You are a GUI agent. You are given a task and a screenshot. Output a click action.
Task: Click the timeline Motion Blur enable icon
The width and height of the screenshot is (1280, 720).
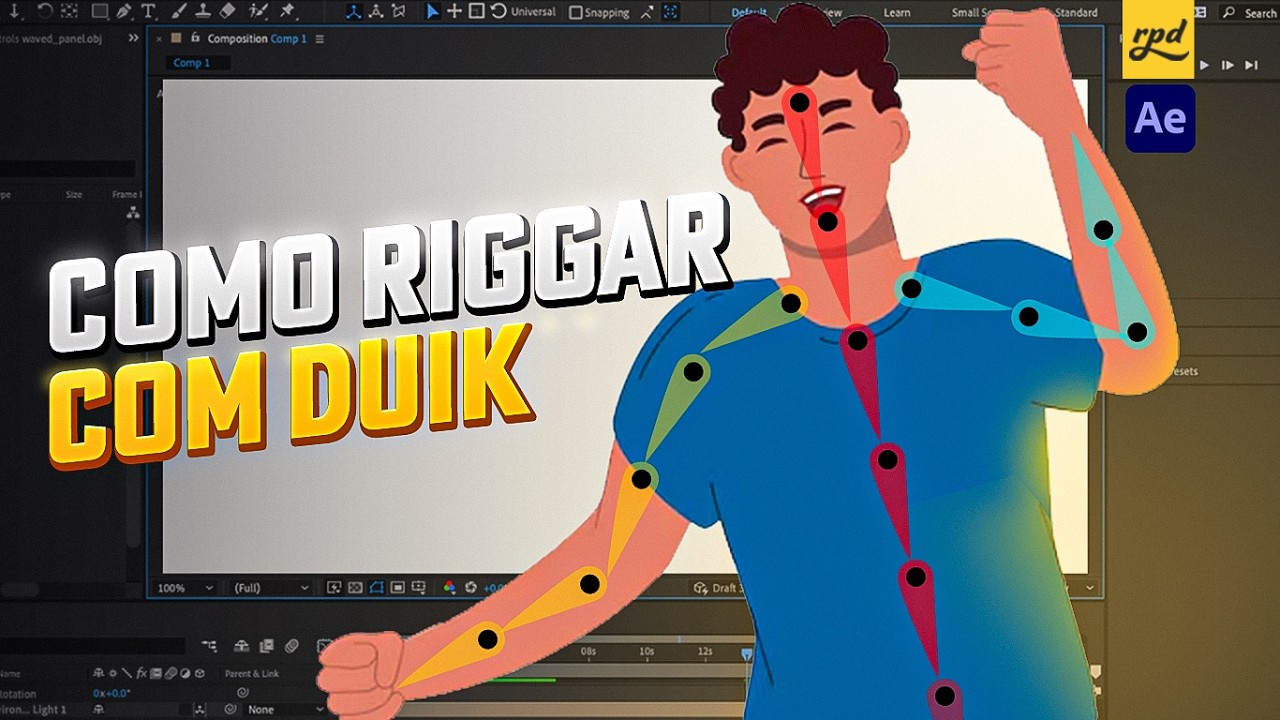292,646
